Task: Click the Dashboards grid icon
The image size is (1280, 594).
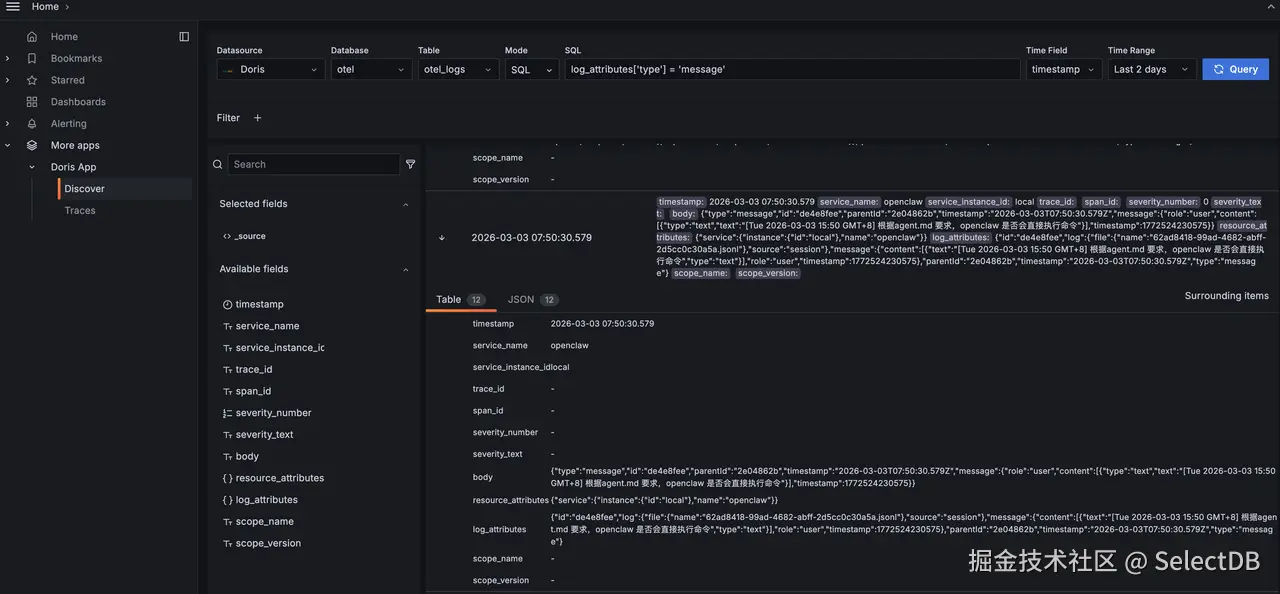Action: pyautogui.click(x=32, y=102)
